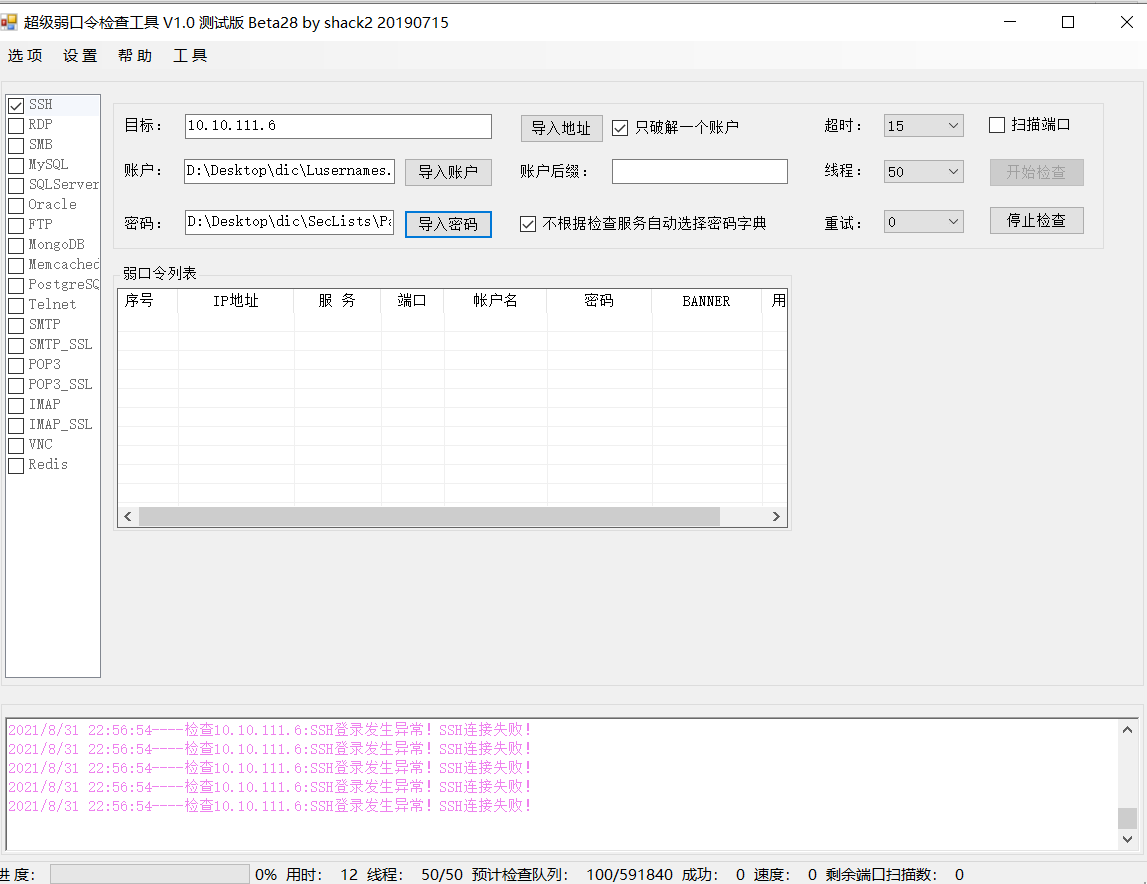Click the first SSH连接失败 log line
The height and width of the screenshot is (884, 1147).
269,730
